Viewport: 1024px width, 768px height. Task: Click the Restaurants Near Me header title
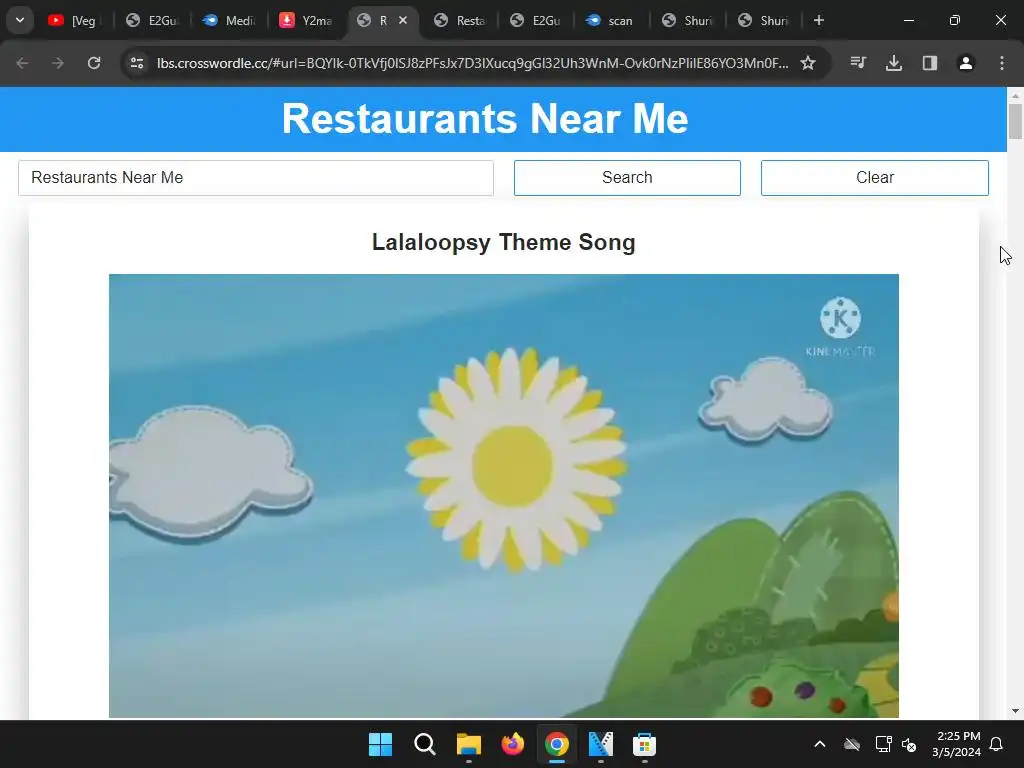485,119
